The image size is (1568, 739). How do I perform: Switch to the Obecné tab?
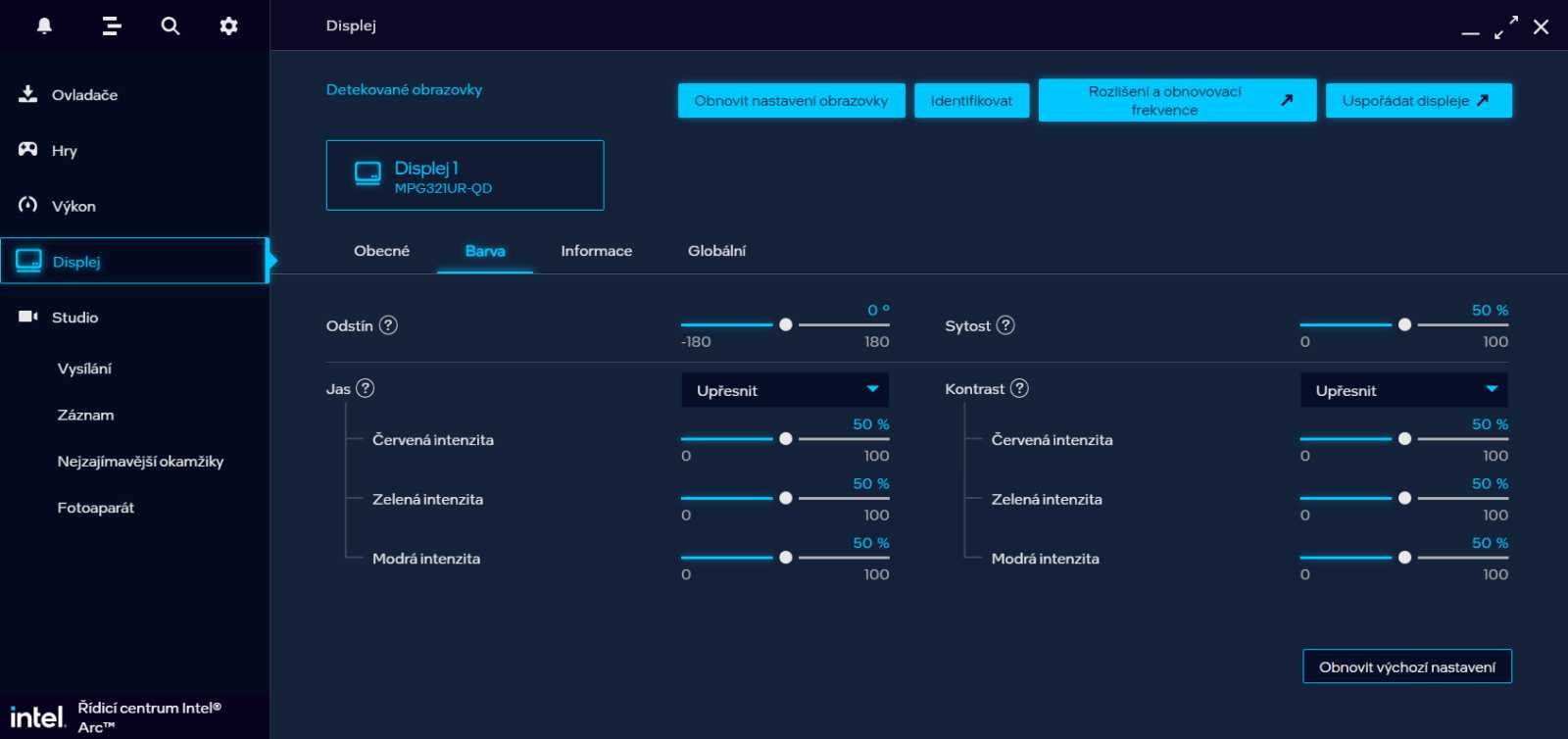(x=381, y=251)
